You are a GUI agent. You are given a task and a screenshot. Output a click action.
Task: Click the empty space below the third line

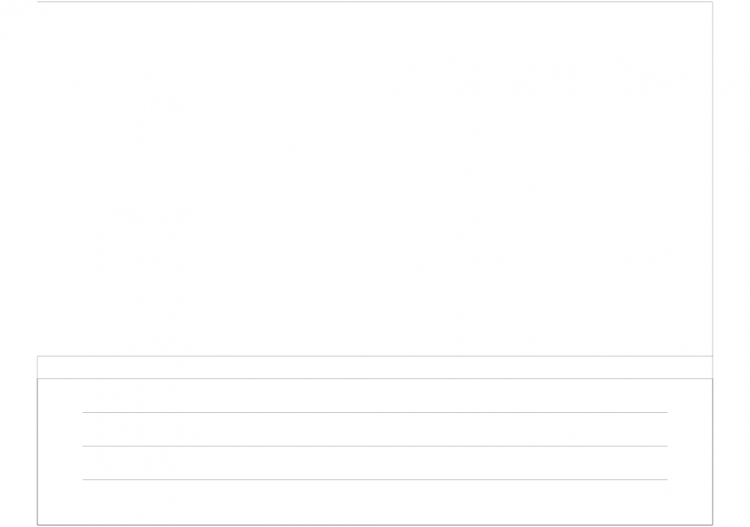point(375,502)
